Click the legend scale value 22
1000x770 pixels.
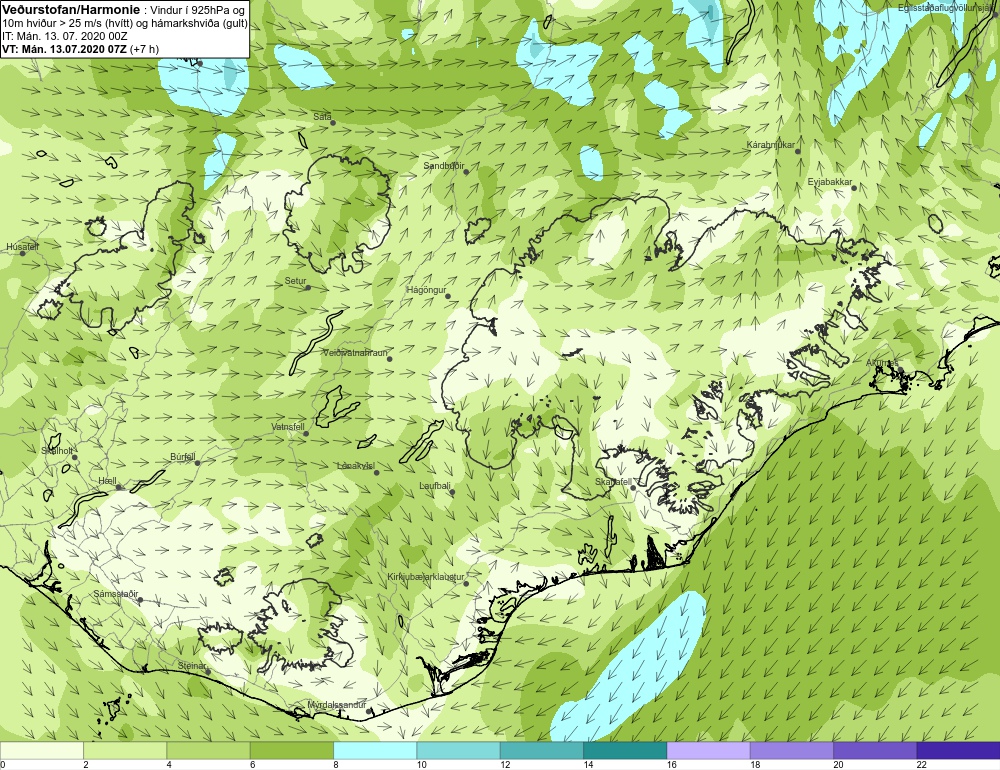tap(922, 764)
